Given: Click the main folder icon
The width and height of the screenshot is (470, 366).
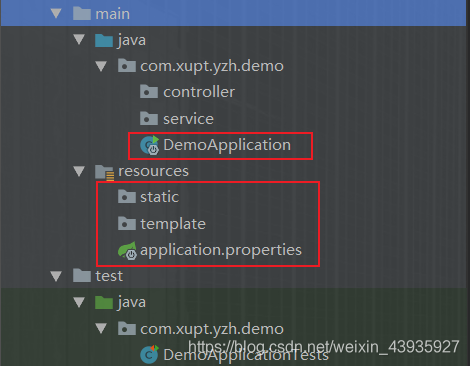Looking at the screenshot, I should click(82, 14).
